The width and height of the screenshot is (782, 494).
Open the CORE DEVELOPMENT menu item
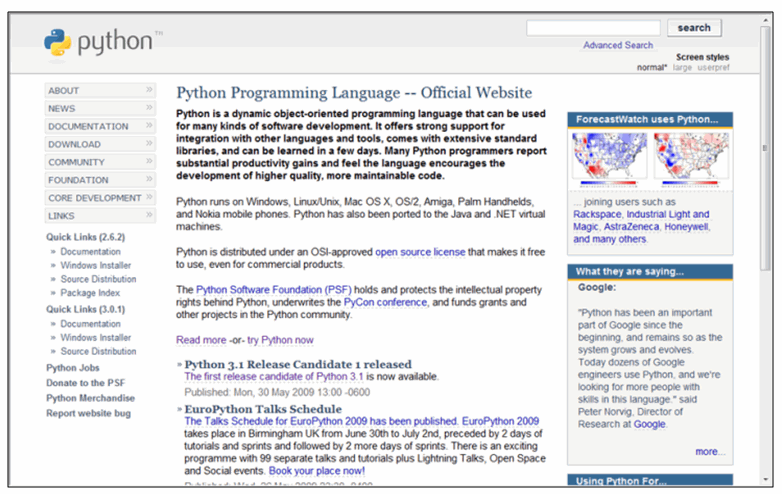(100, 198)
